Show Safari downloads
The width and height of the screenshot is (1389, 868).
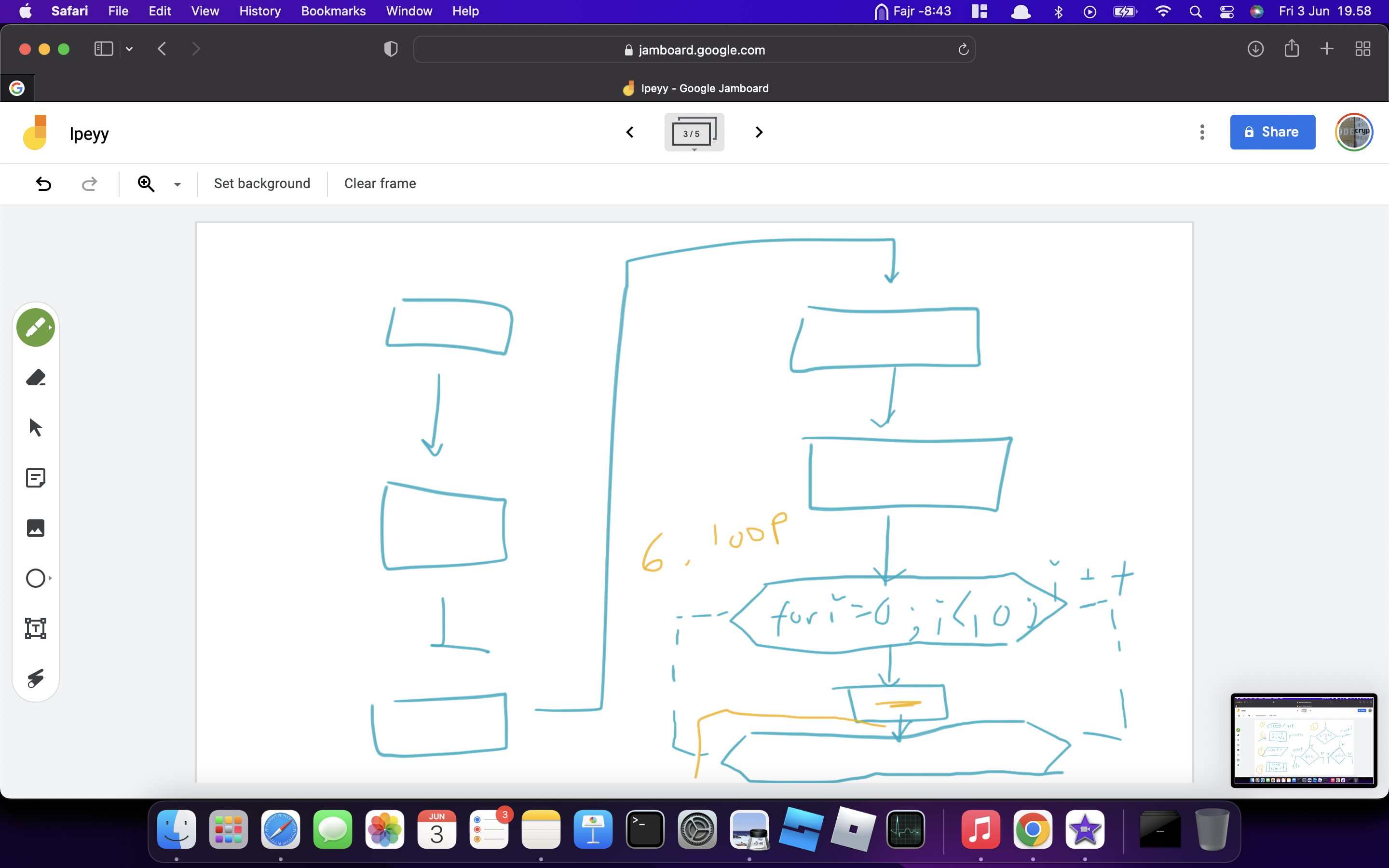1255,49
